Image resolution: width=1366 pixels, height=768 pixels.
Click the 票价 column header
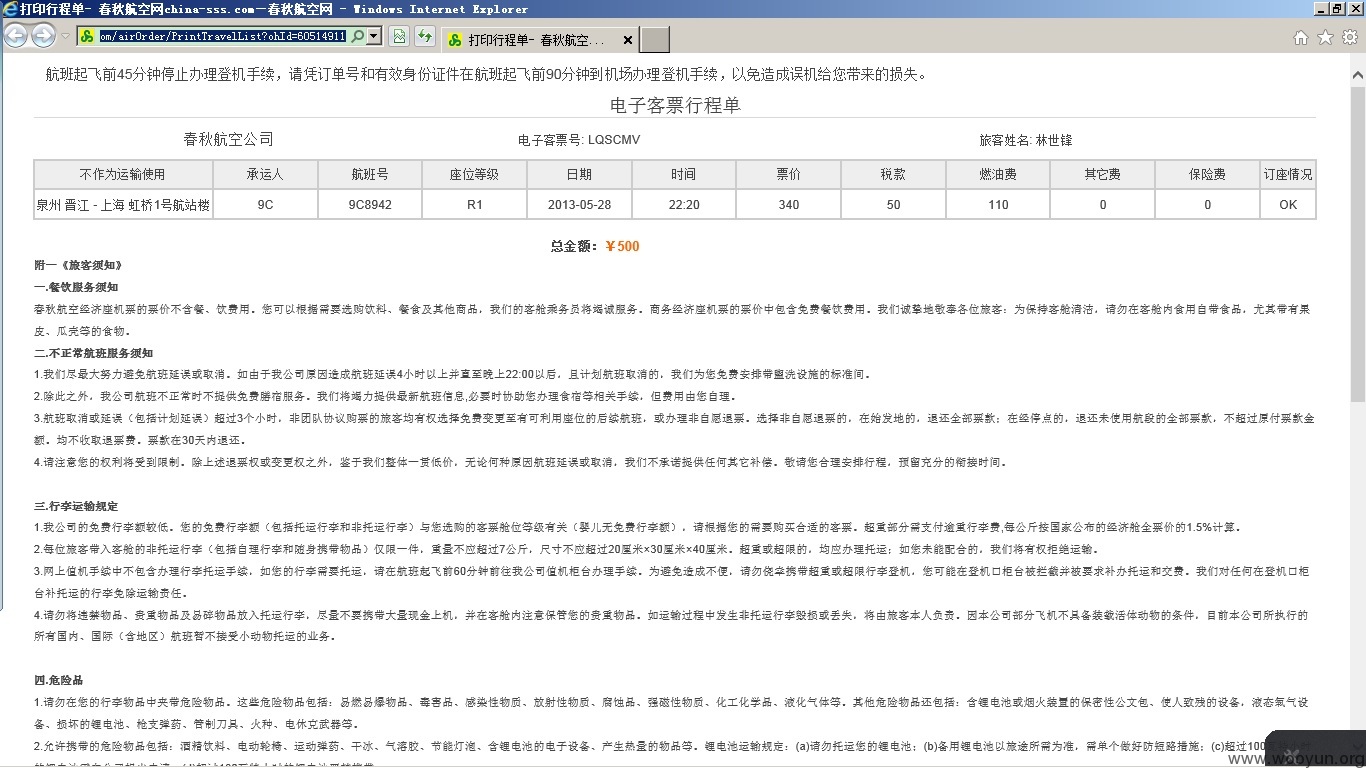click(x=789, y=174)
